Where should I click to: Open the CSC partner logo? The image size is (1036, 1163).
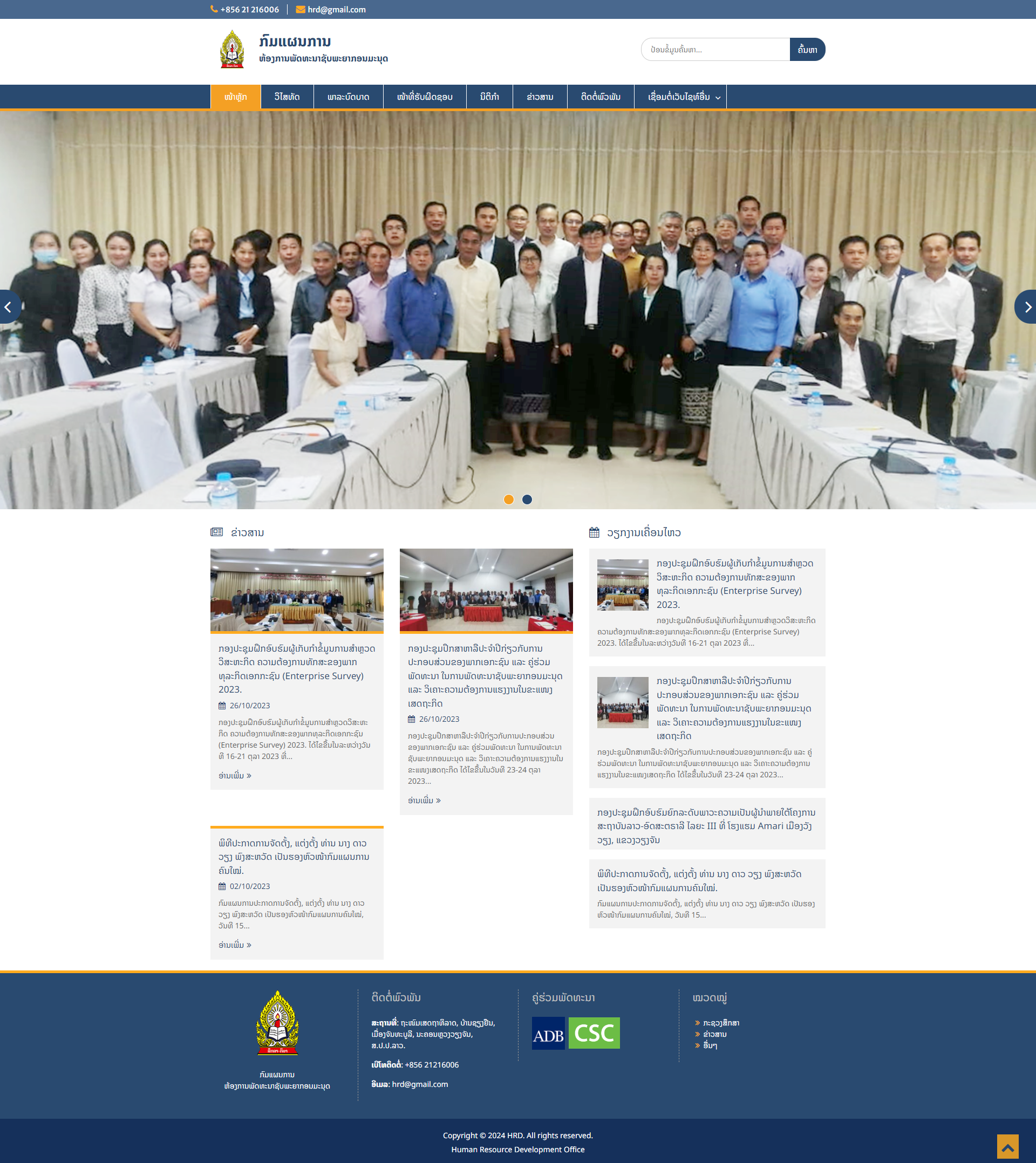(594, 1032)
